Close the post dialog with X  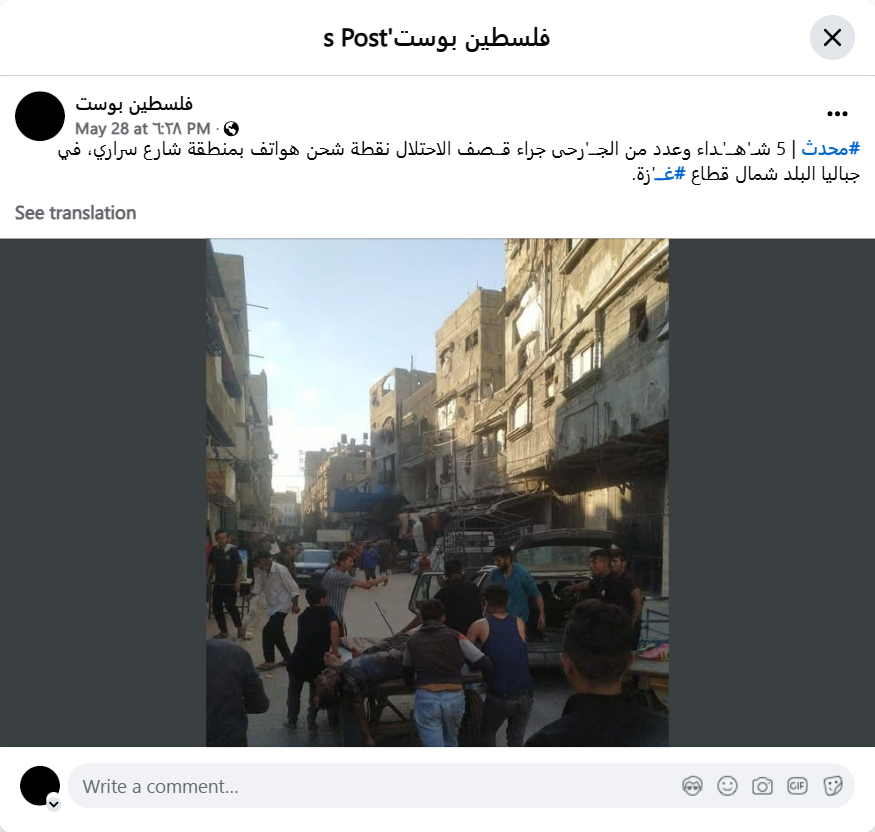click(x=832, y=38)
